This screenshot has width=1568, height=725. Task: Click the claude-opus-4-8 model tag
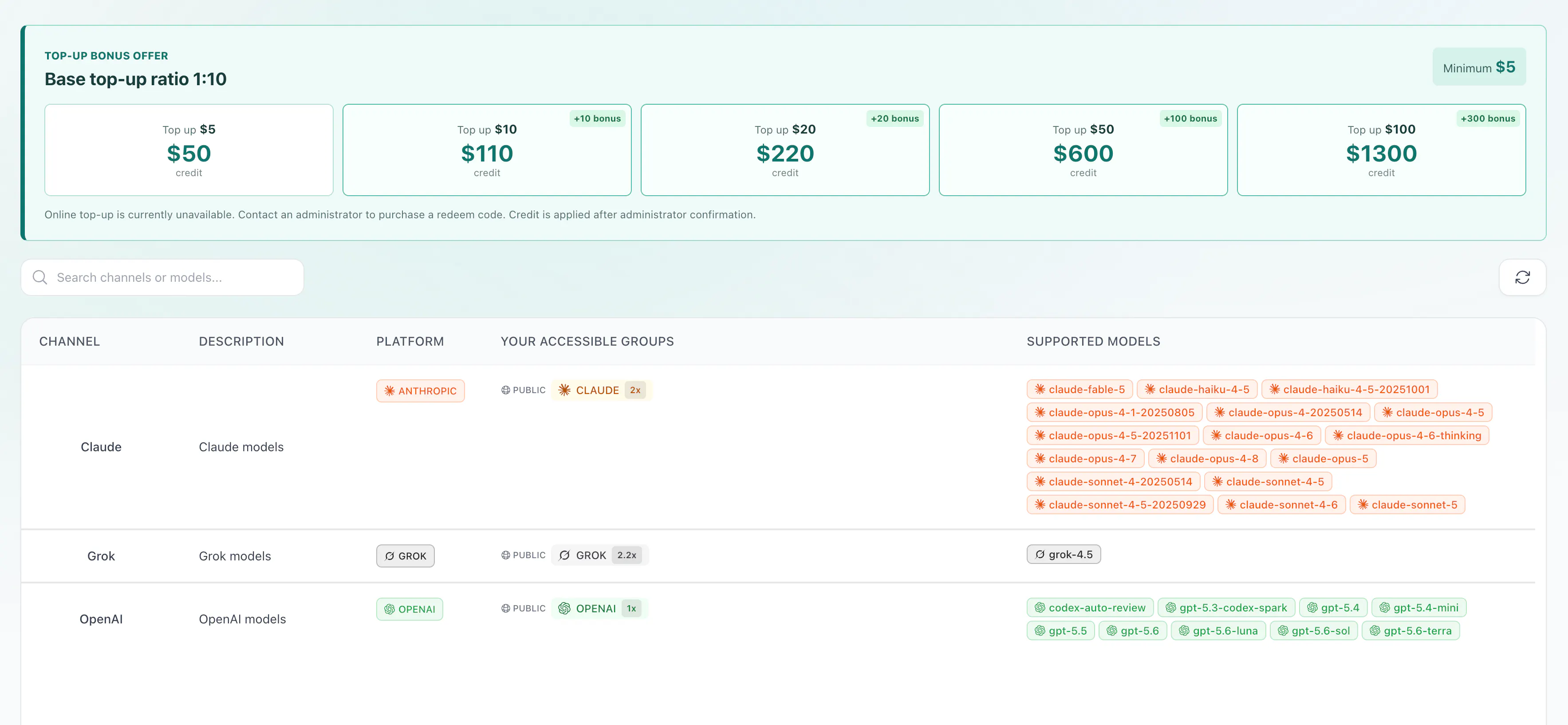[1207, 459]
